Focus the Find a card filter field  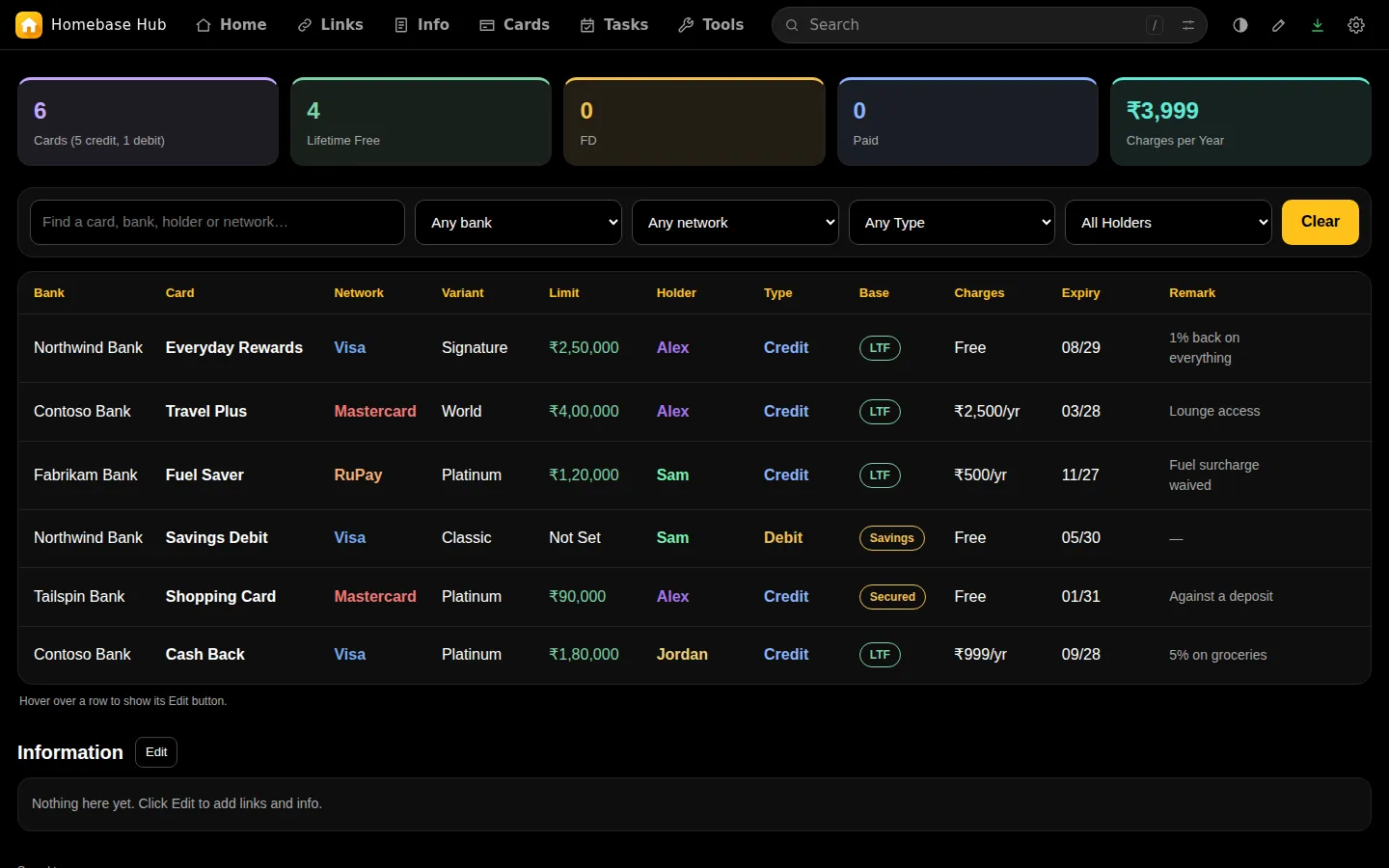click(217, 223)
